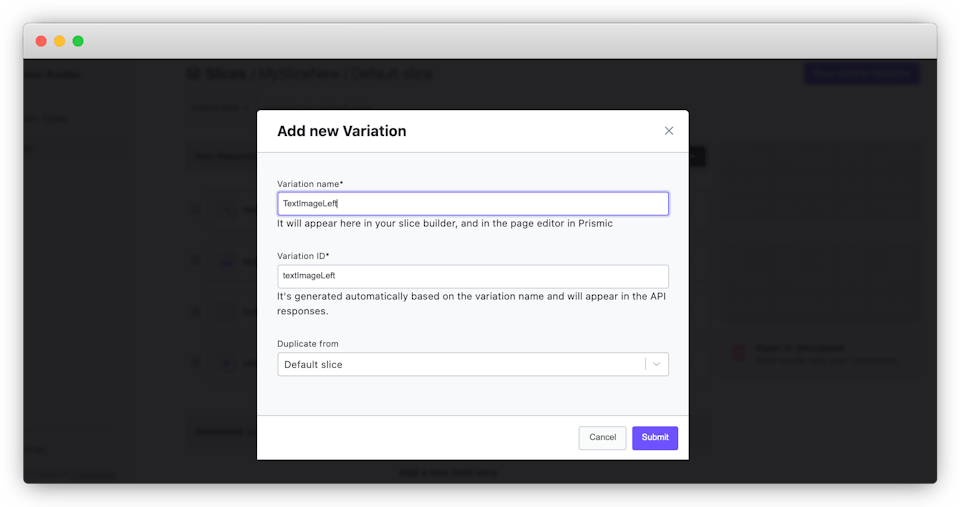
Task: Cancel the new variation dialog
Action: (602, 437)
